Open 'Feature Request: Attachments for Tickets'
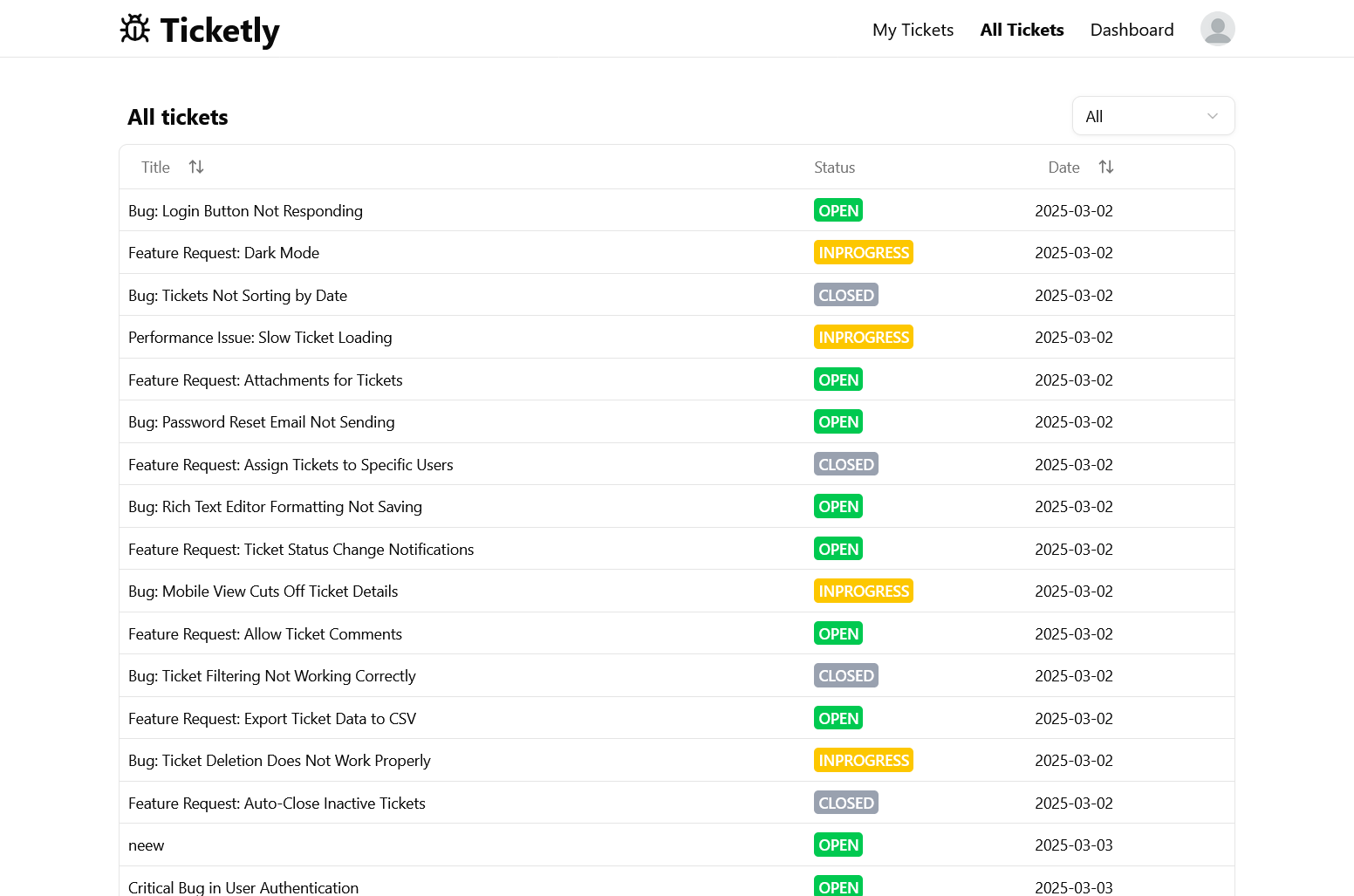 coord(265,380)
